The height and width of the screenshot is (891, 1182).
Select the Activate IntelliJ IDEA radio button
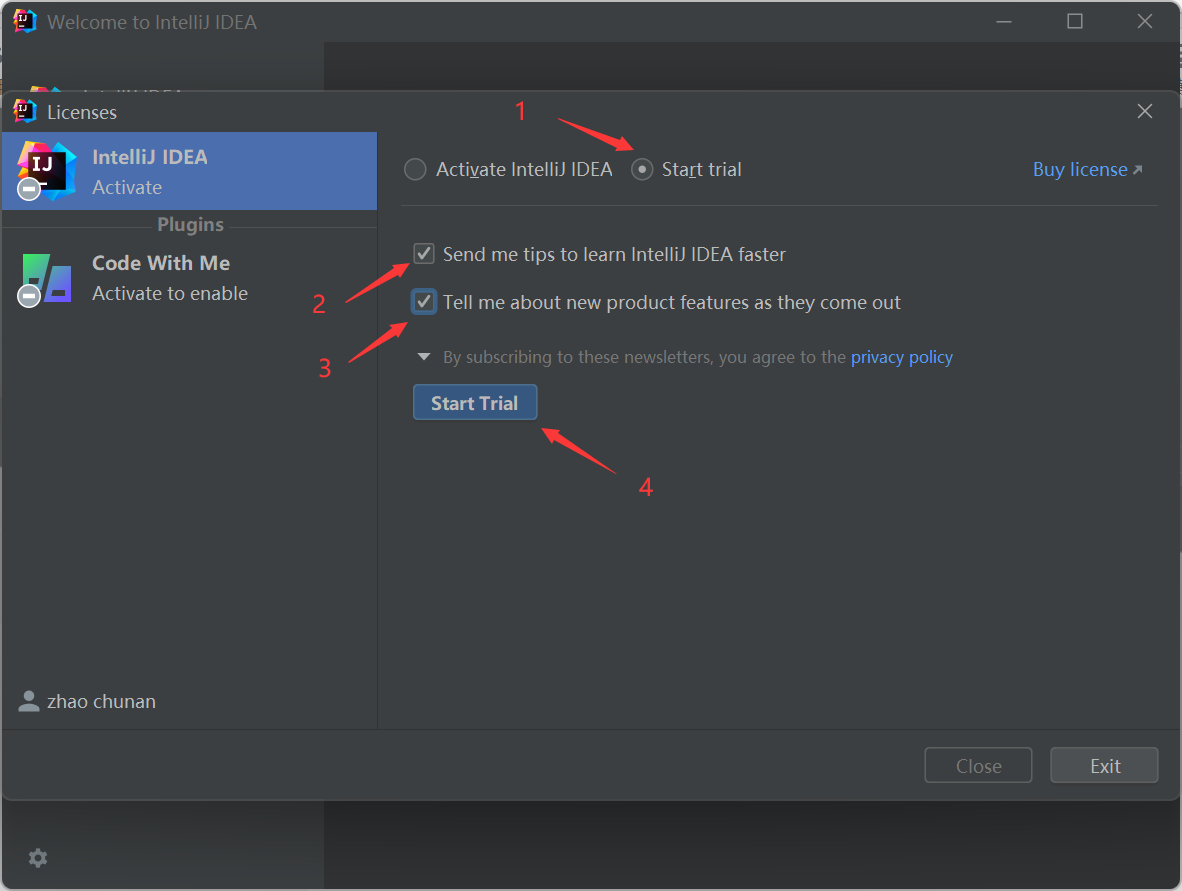click(415, 169)
